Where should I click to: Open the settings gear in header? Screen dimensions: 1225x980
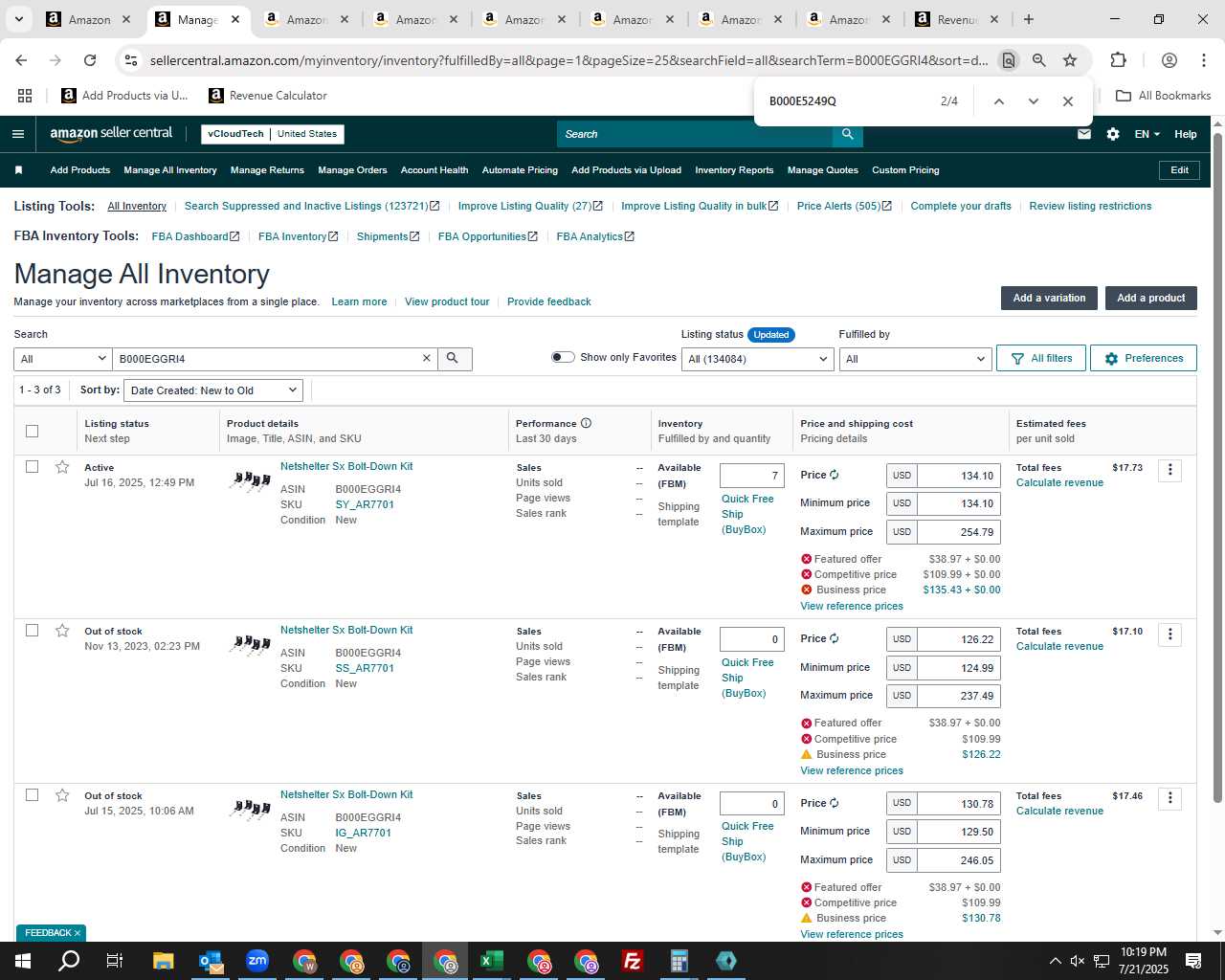coord(1113,134)
